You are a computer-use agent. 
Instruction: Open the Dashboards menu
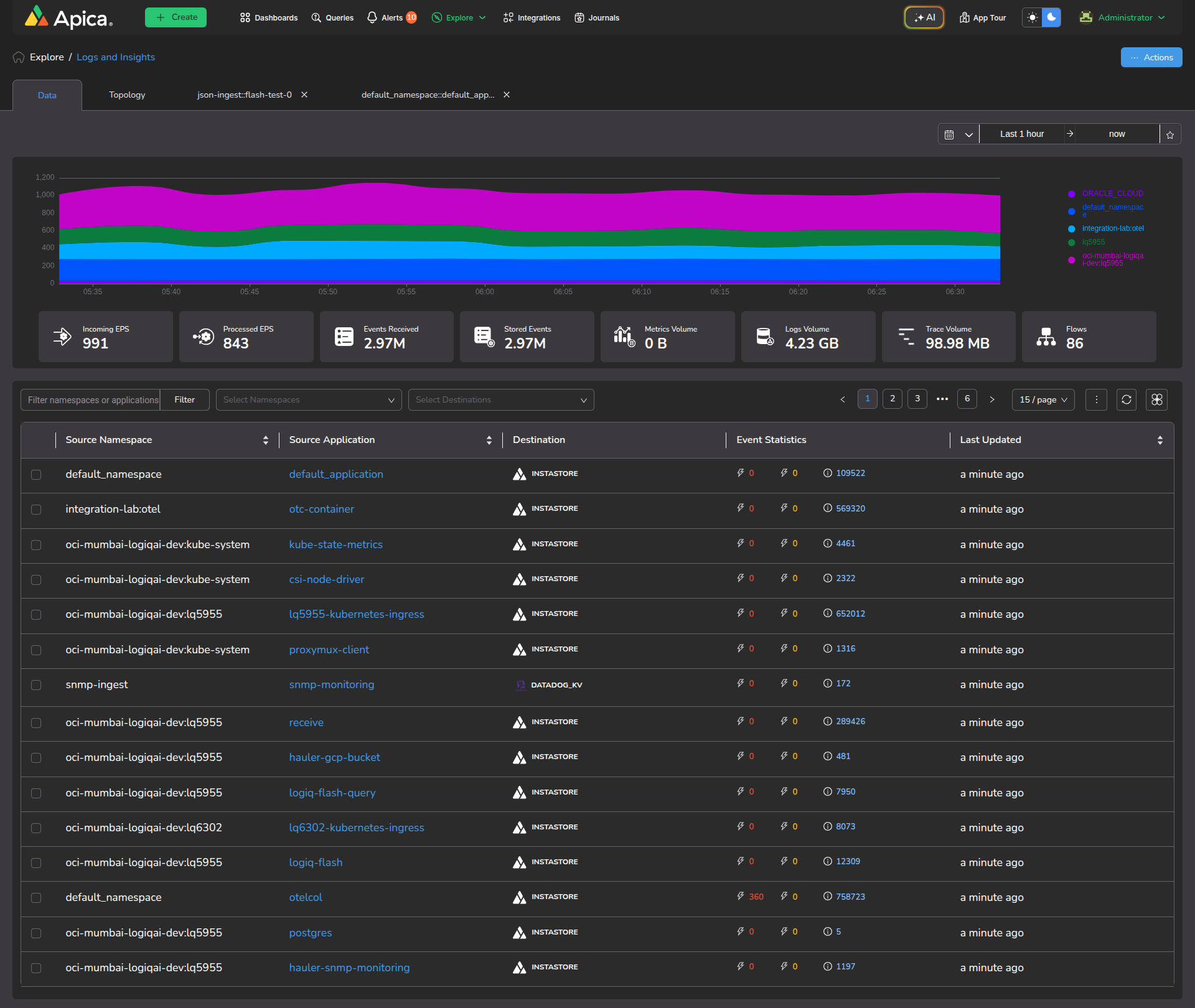pos(269,17)
